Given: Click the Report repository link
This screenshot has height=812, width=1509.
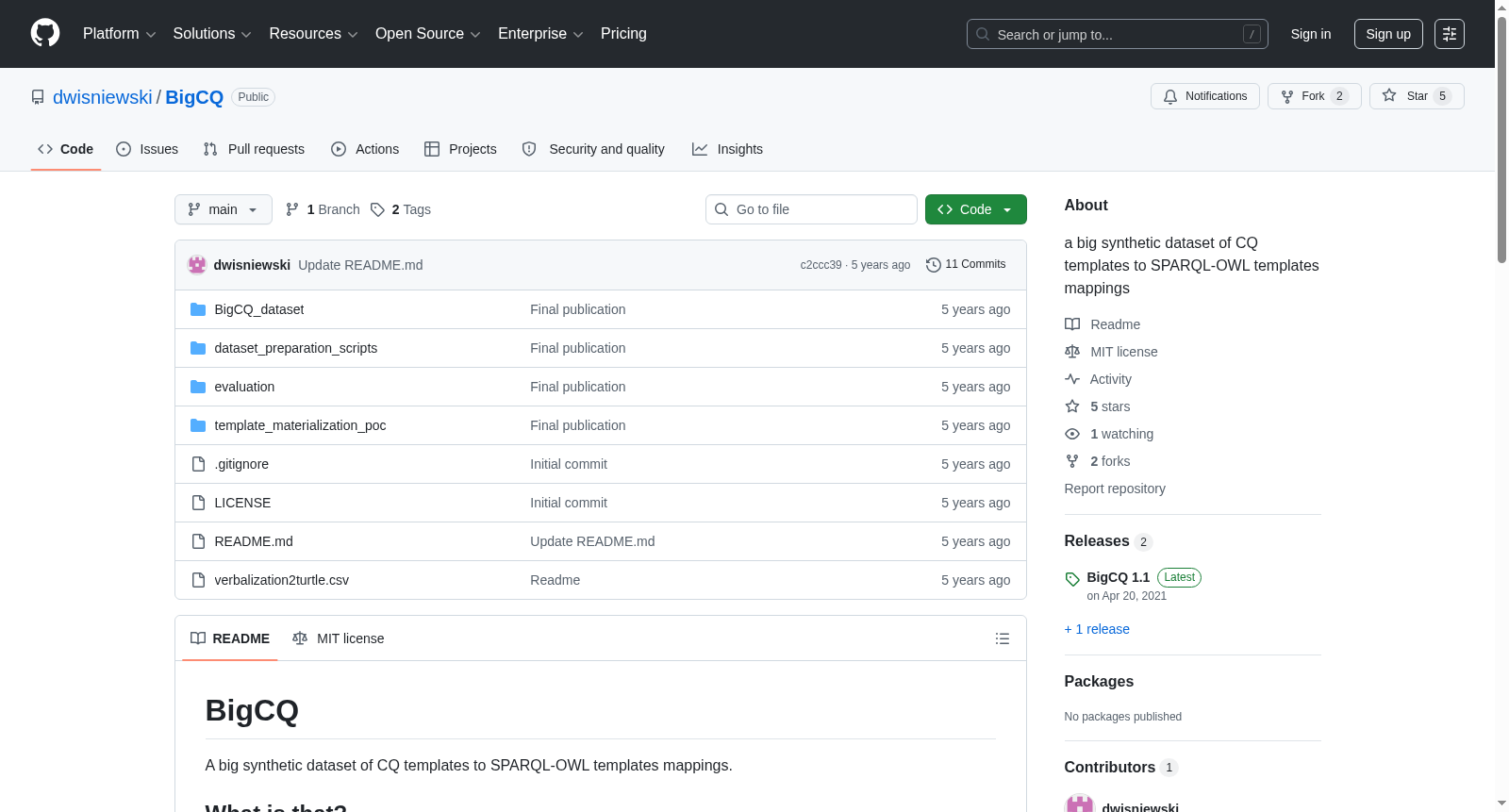Looking at the screenshot, I should click(1115, 489).
